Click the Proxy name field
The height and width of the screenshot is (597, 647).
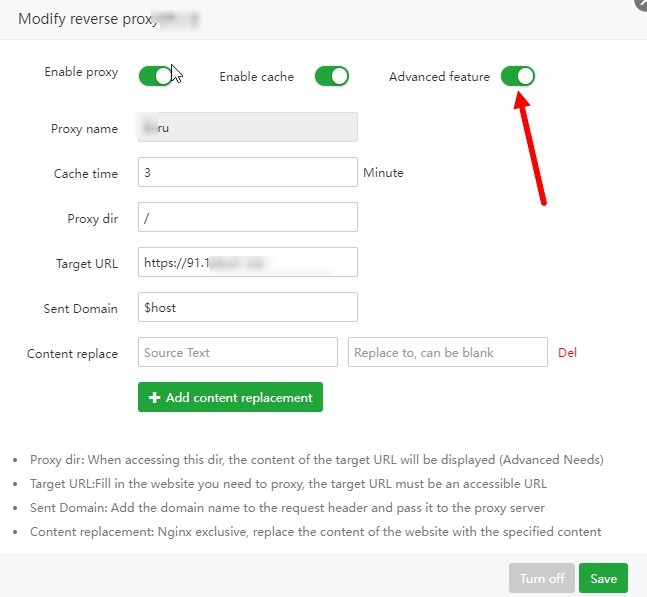point(248,129)
